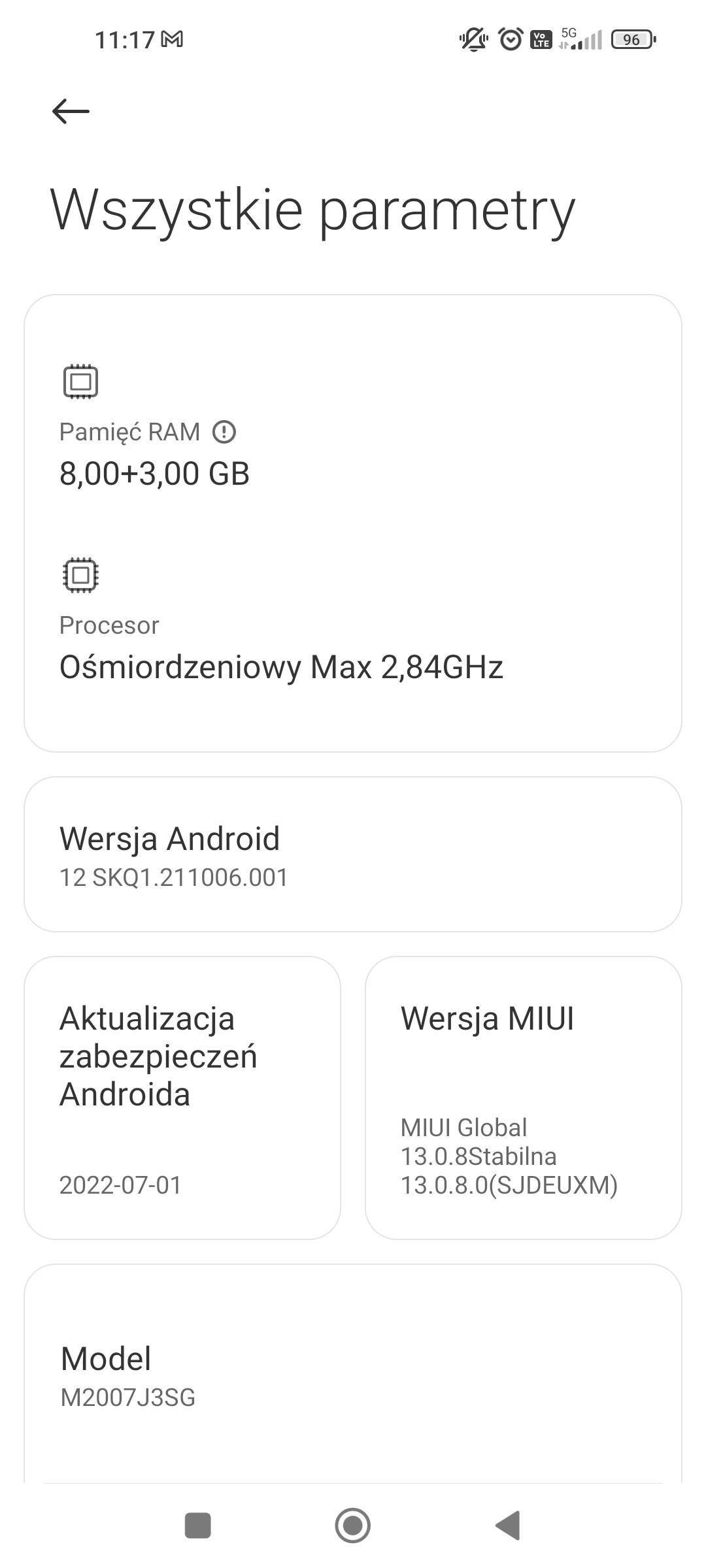706x1568 pixels.
Task: Tap the RAM memory chip icon
Action: [x=80, y=381]
